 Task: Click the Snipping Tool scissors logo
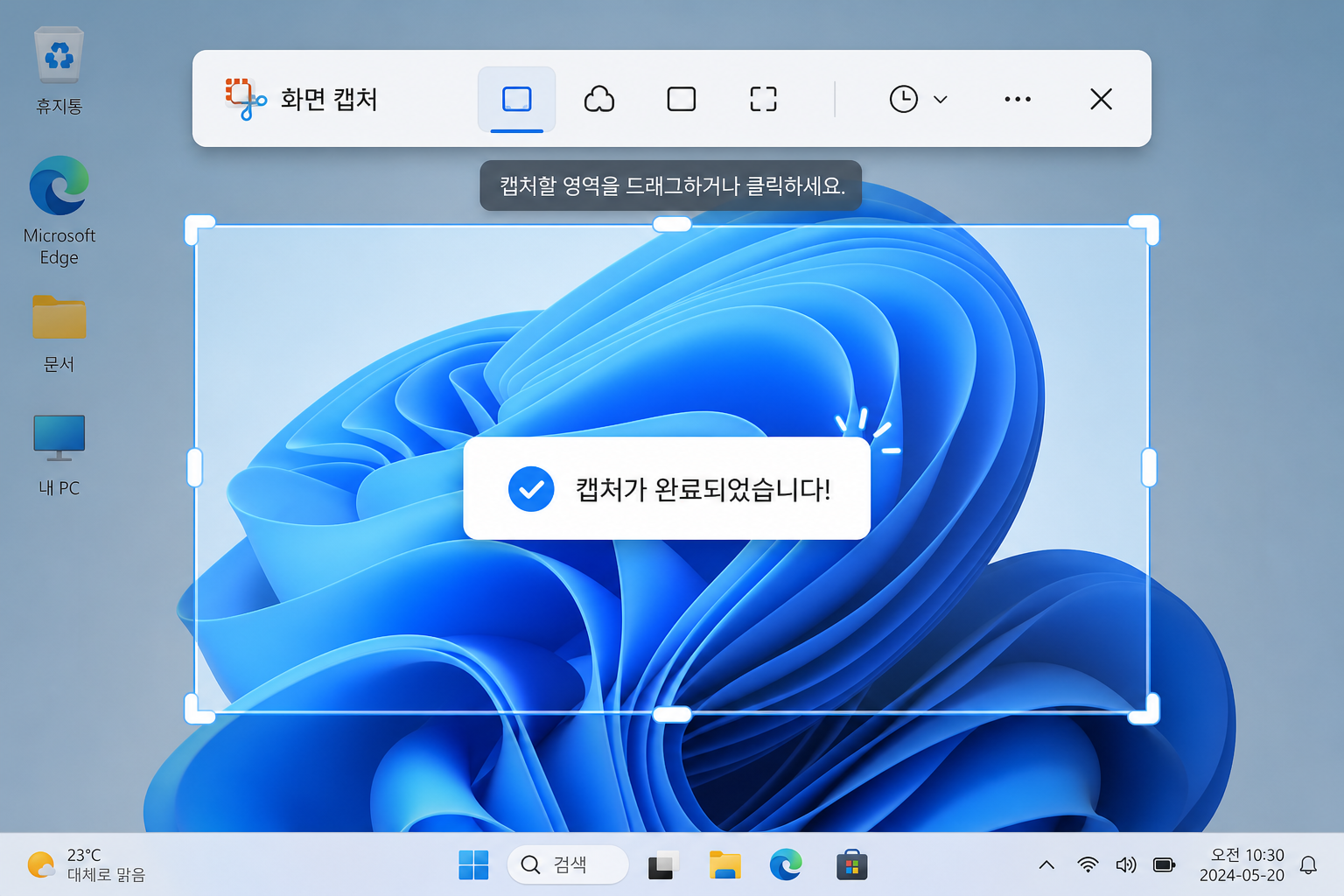tap(245, 99)
